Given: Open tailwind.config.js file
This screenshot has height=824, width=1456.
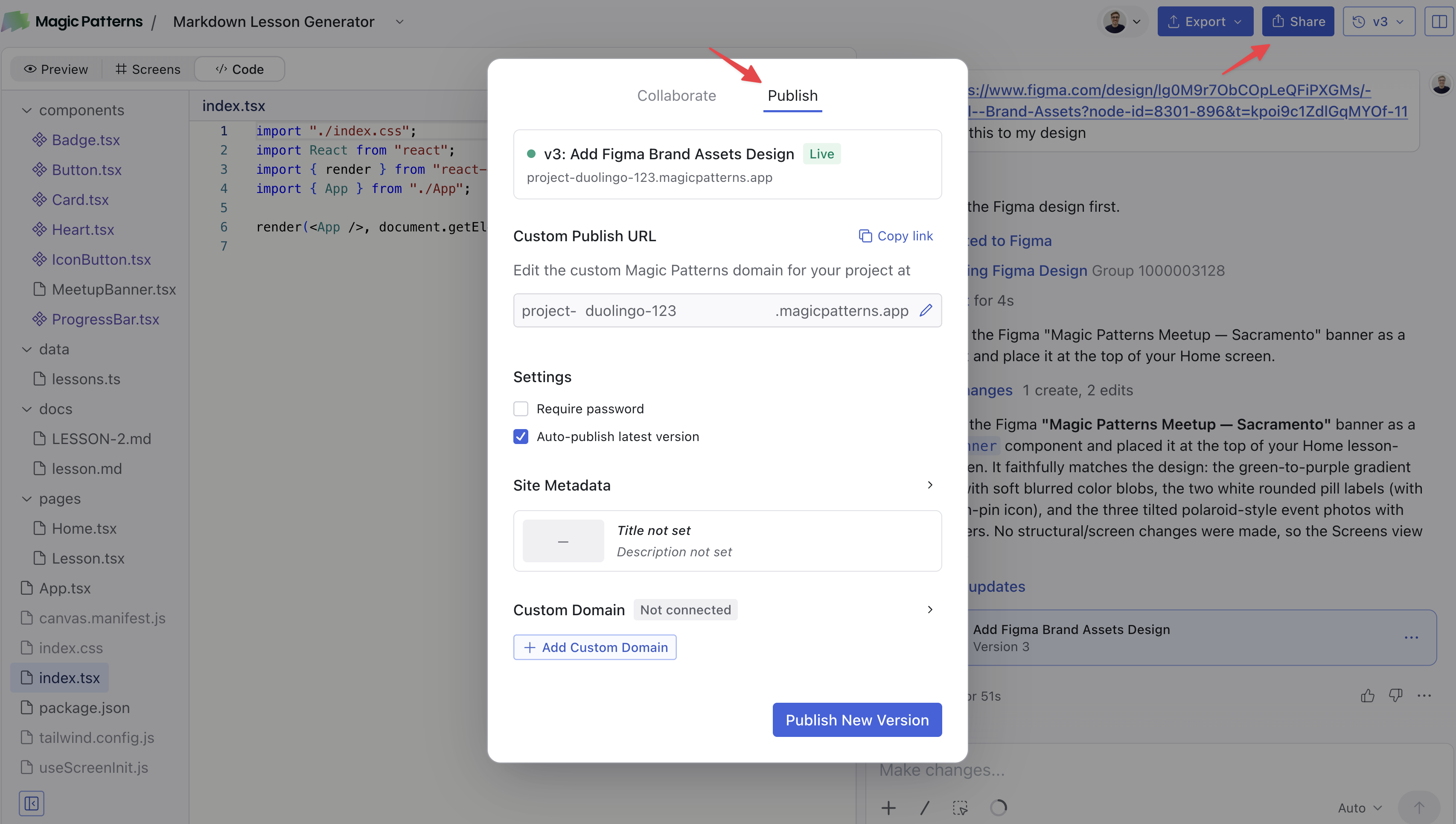Looking at the screenshot, I should point(87,737).
